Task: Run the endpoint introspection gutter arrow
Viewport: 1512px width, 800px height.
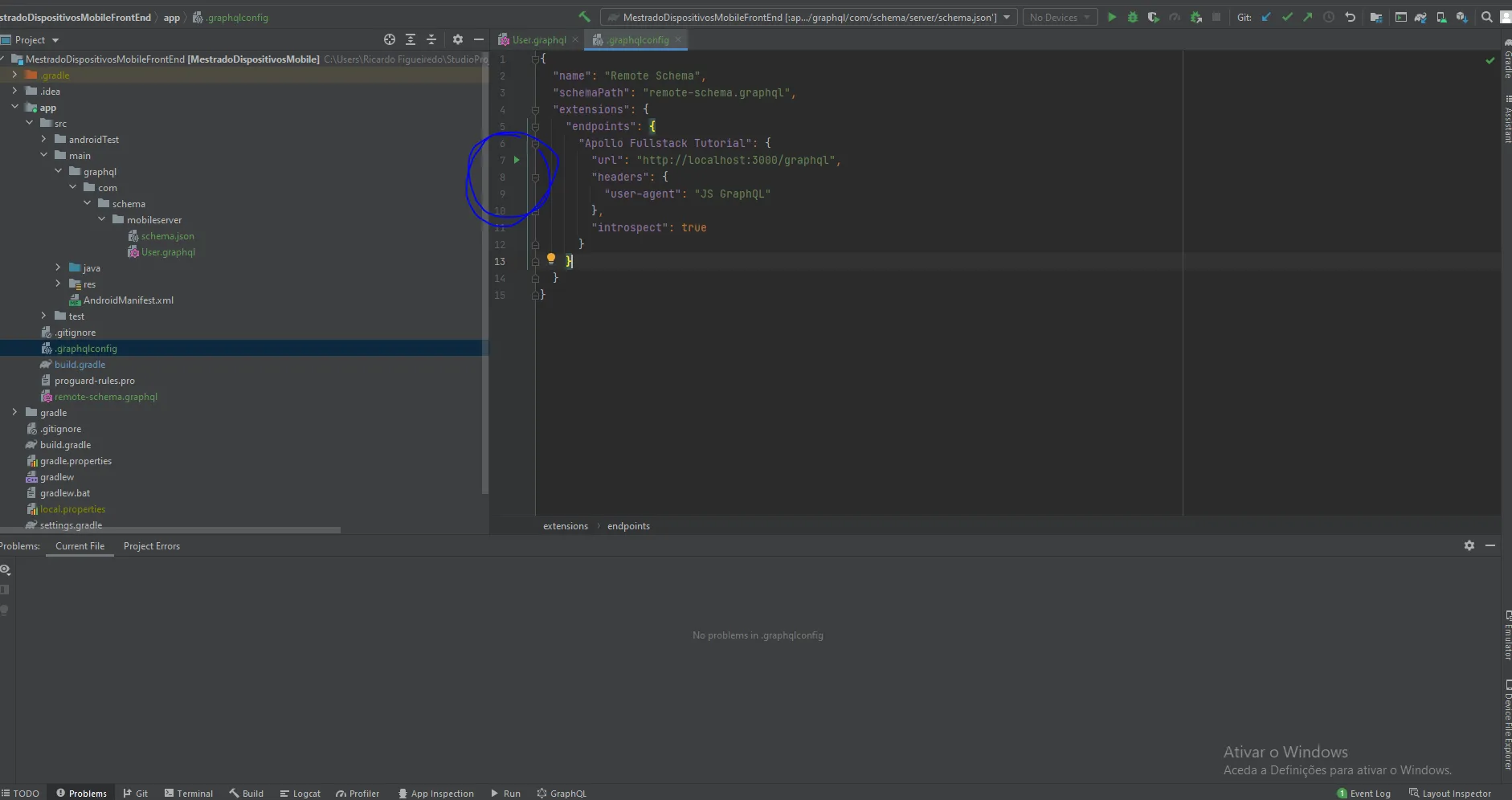Action: [x=517, y=160]
